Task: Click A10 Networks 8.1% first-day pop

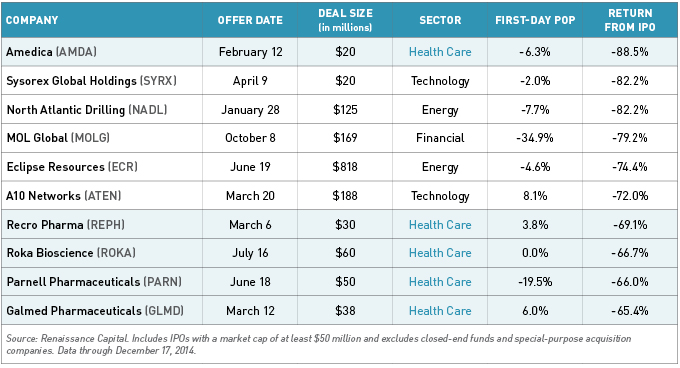Action: tap(535, 196)
